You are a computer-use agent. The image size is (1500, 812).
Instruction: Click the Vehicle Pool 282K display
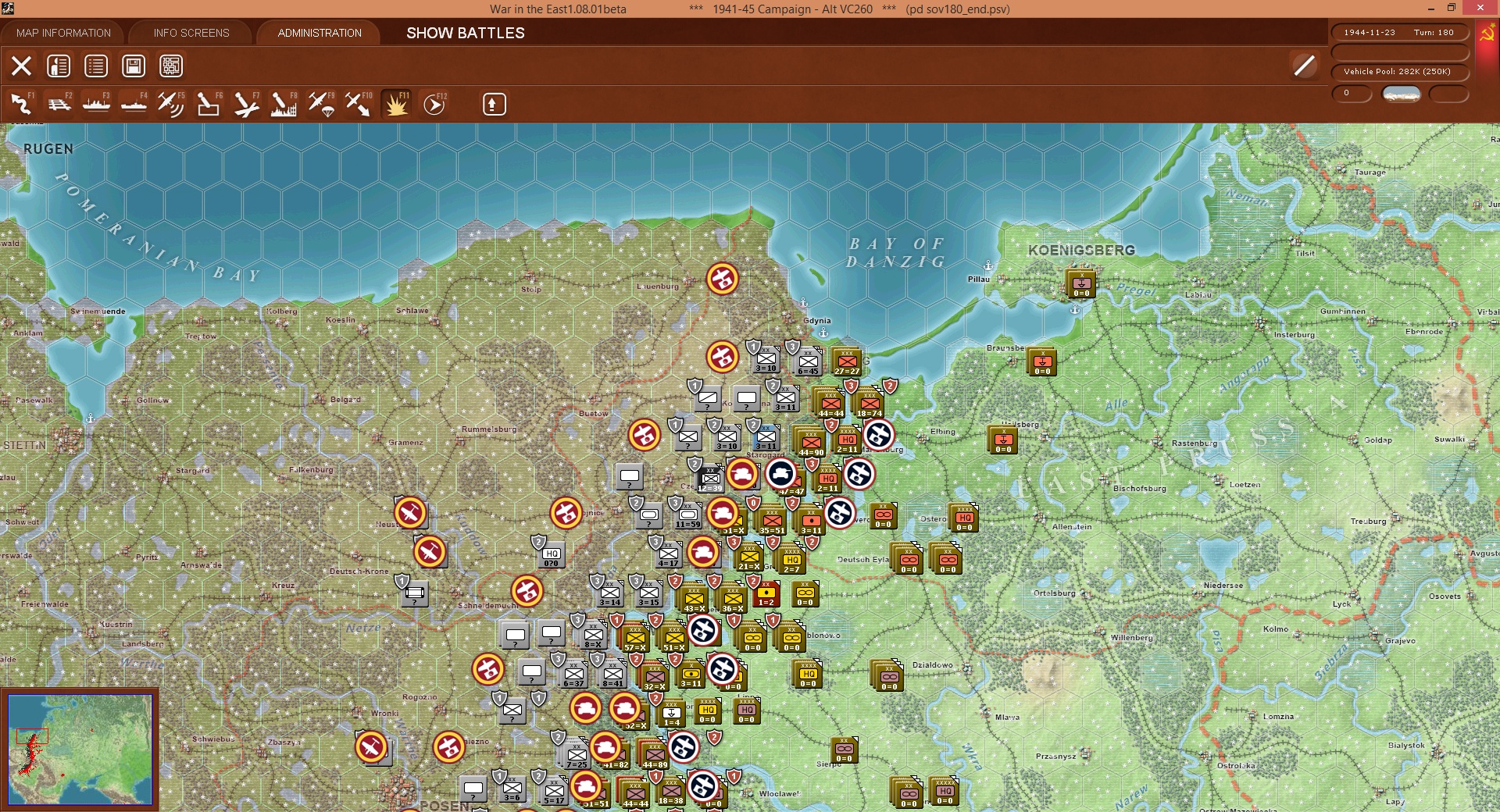click(1399, 72)
